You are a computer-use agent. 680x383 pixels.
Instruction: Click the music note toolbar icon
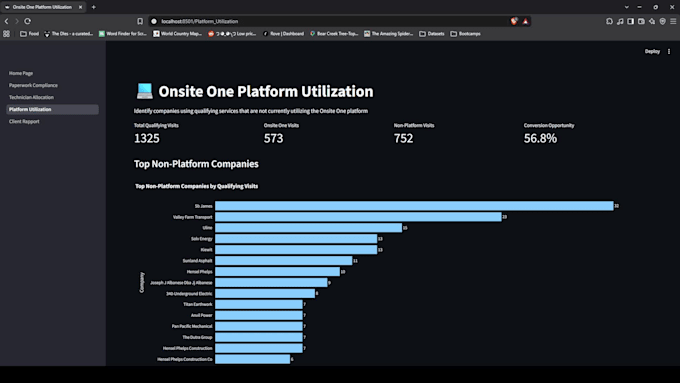(620, 21)
